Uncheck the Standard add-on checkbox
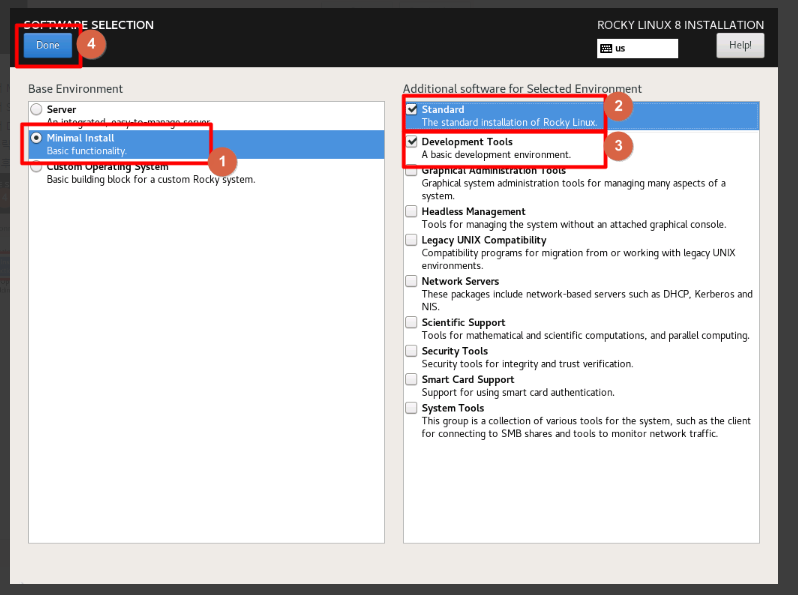 coord(411,109)
